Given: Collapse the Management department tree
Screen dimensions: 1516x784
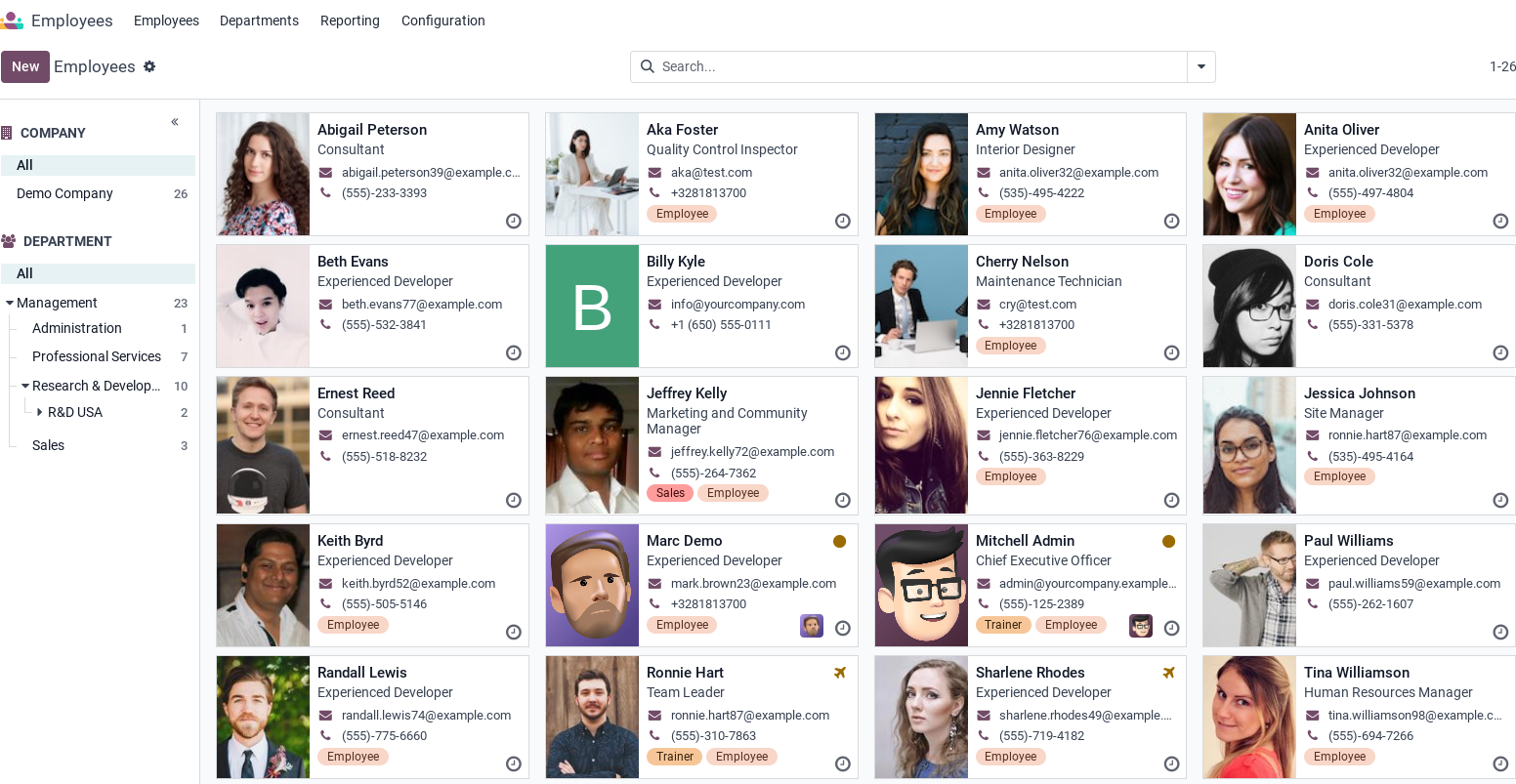Looking at the screenshot, I should [x=10, y=304].
